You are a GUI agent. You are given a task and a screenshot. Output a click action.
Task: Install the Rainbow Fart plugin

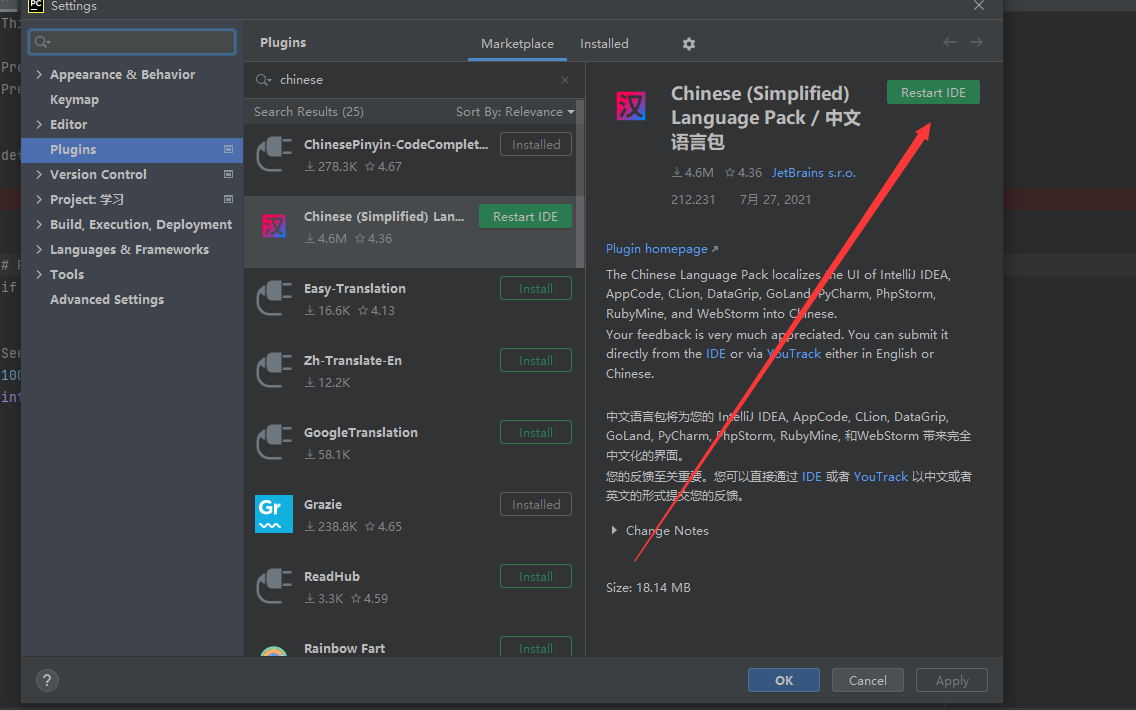tap(535, 647)
